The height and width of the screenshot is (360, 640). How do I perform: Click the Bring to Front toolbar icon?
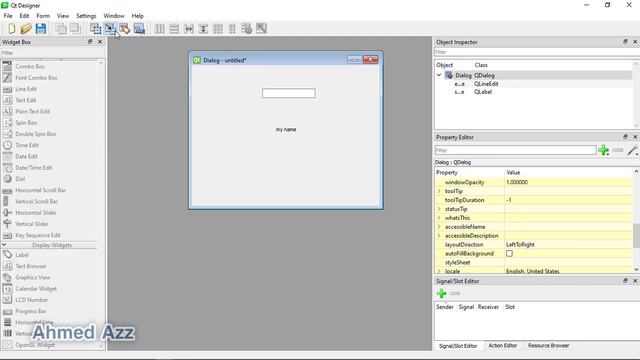click(76, 29)
